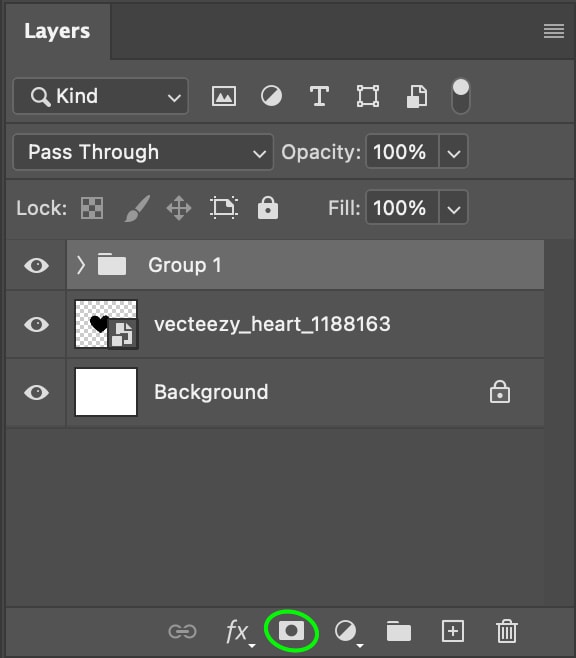Screen dimensions: 576x658
Task: Open the Opacity slider dropdown arrow
Action: click(x=454, y=152)
